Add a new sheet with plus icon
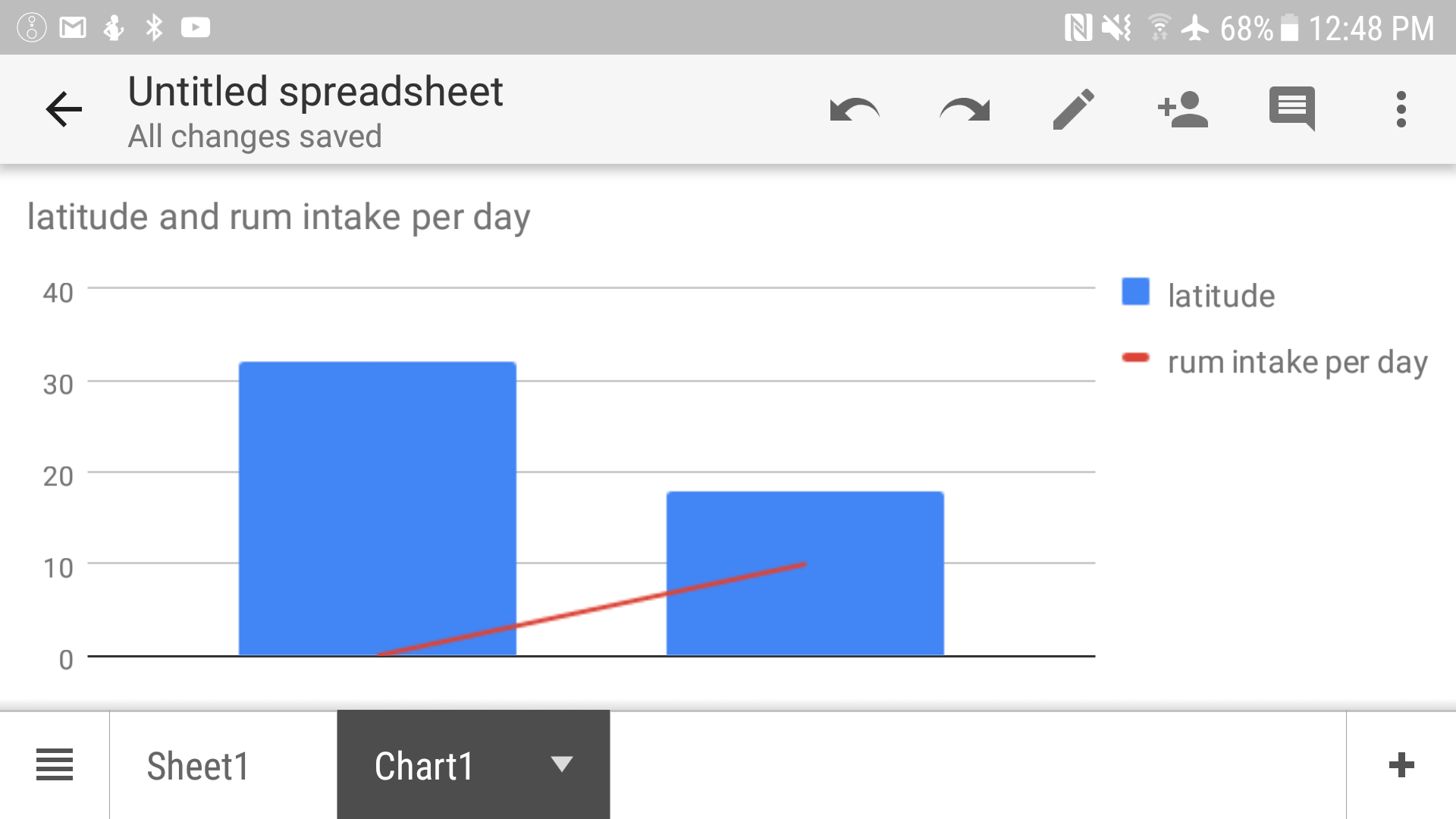This screenshot has height=819, width=1456. [1401, 764]
